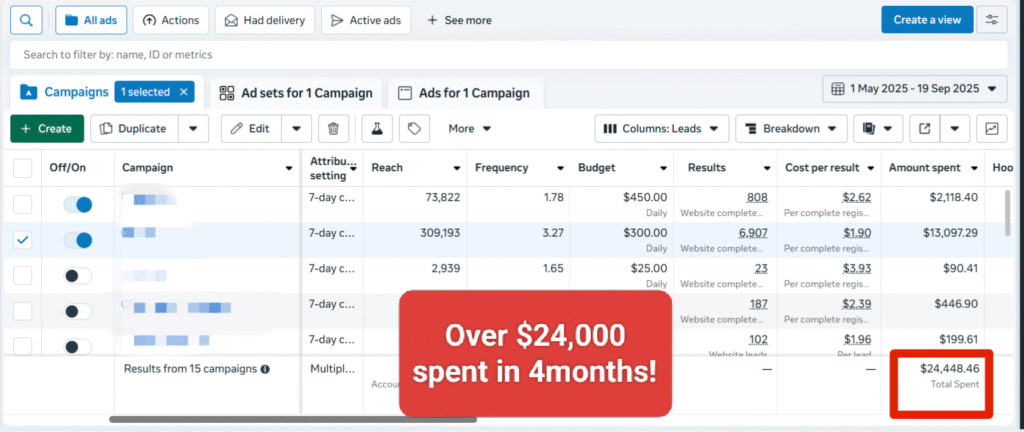Click the filter search input field
Viewport: 1024px width, 432px height.
click(500, 54)
